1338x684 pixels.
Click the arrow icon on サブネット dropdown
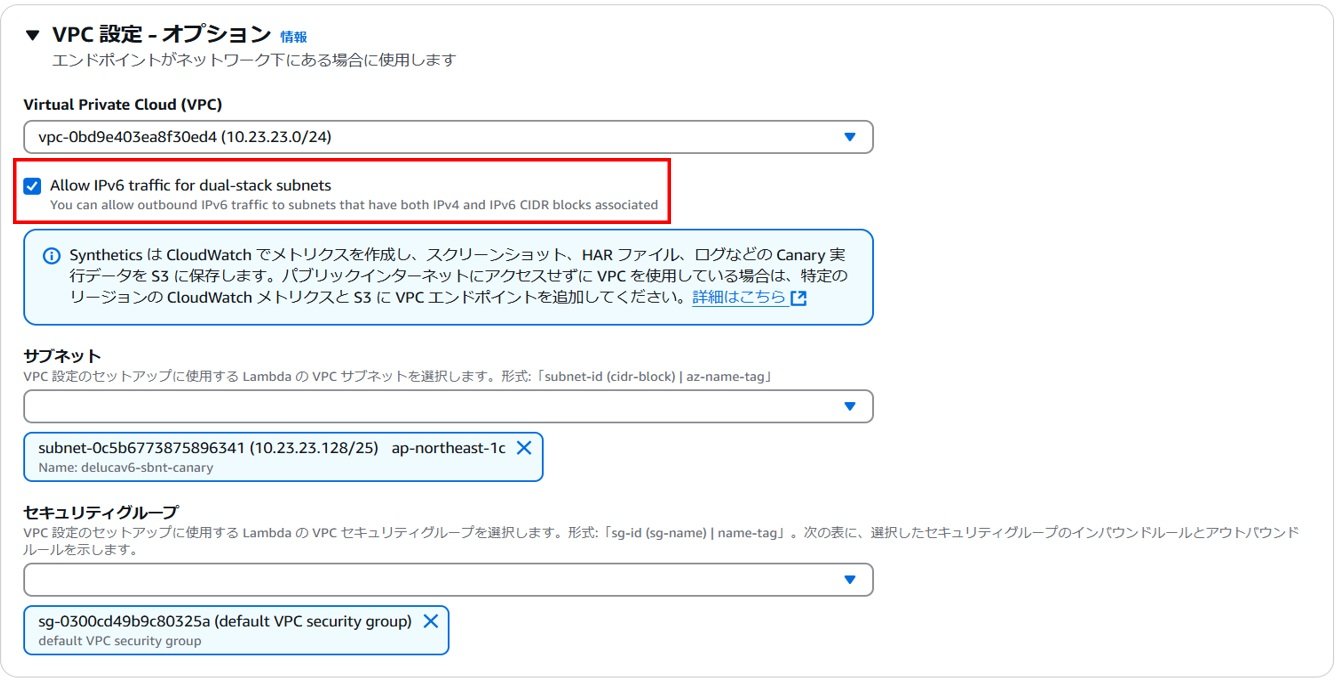coord(849,406)
